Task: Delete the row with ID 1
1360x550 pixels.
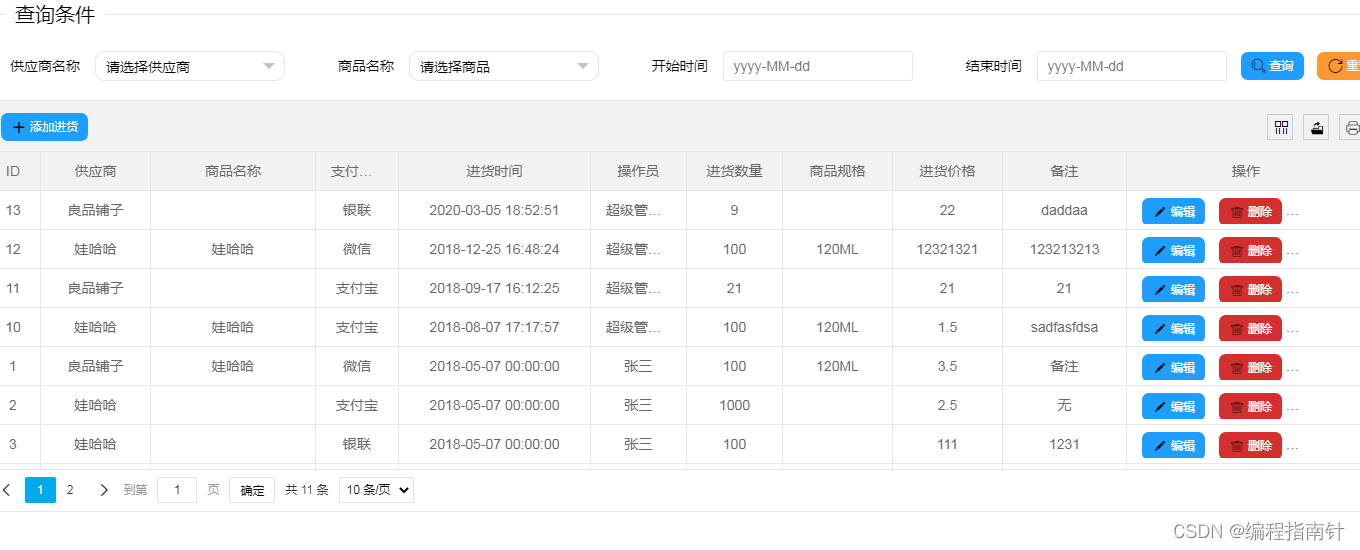Action: point(1250,367)
